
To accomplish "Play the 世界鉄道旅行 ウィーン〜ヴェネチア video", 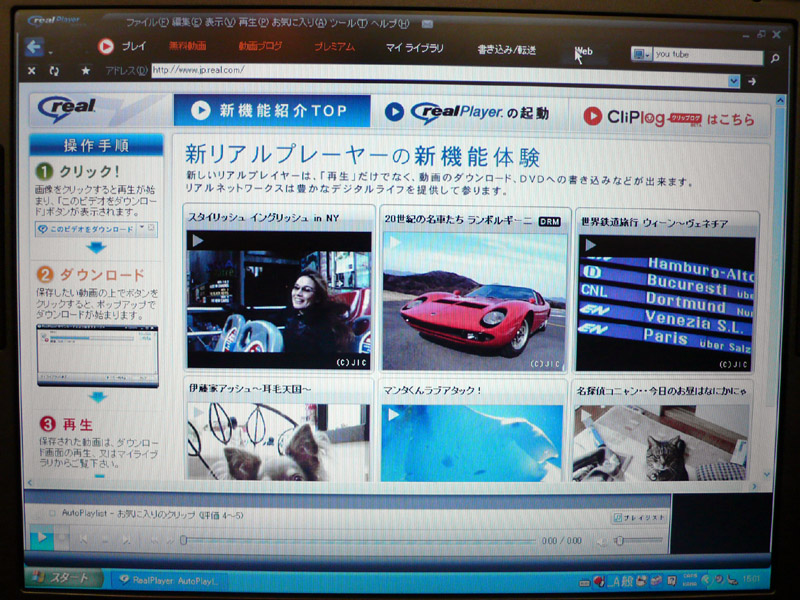I will tap(664, 303).
